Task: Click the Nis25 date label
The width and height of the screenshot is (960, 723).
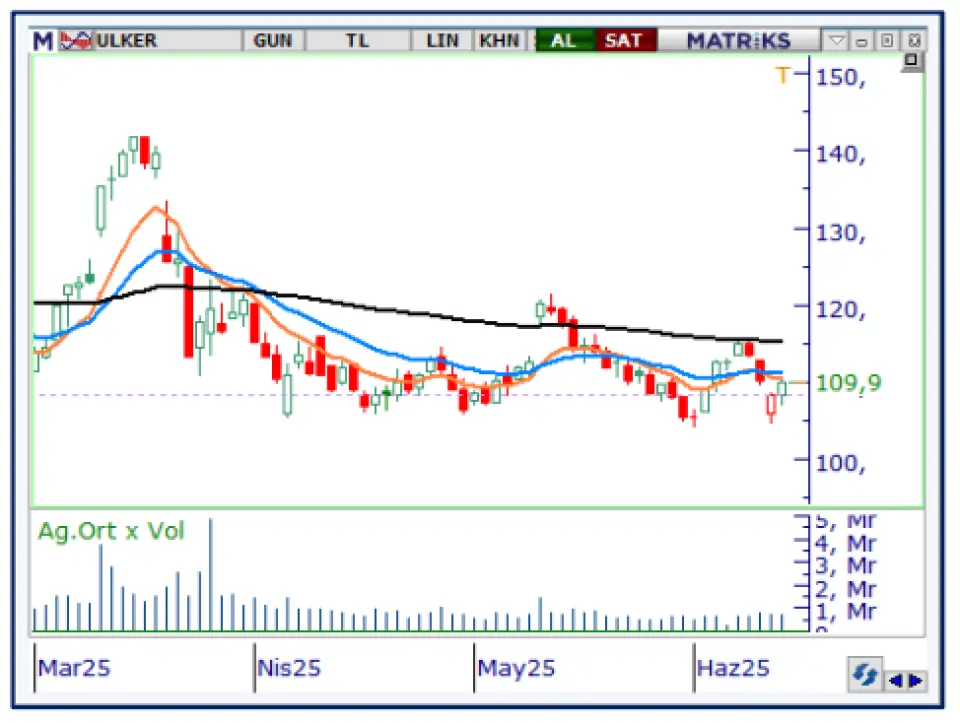Action: [x=289, y=667]
